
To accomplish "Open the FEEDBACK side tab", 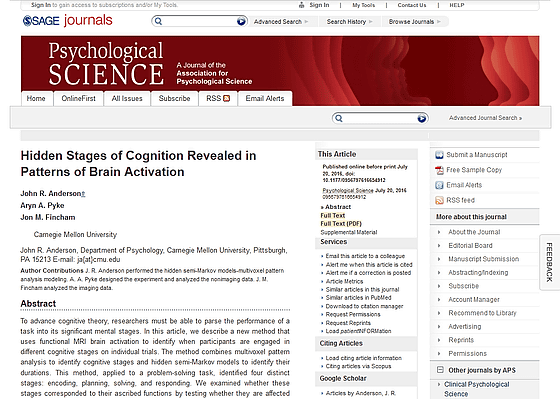I will [549, 262].
